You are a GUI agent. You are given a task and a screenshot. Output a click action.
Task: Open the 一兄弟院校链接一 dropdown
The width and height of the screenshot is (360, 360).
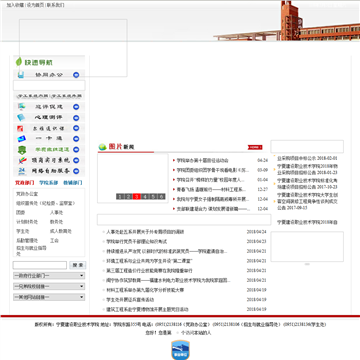click(x=49, y=286)
